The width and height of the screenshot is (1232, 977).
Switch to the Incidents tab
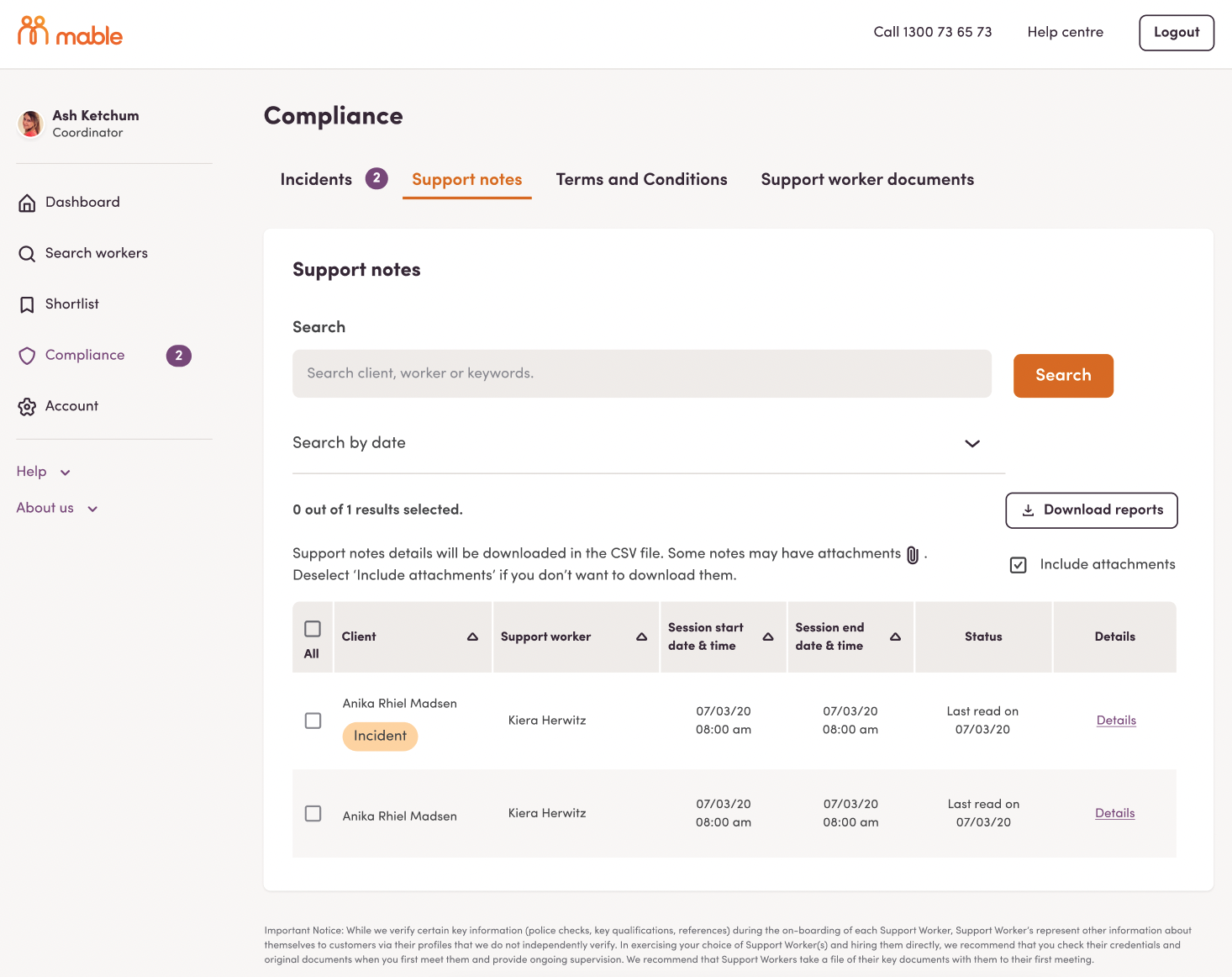click(x=316, y=178)
